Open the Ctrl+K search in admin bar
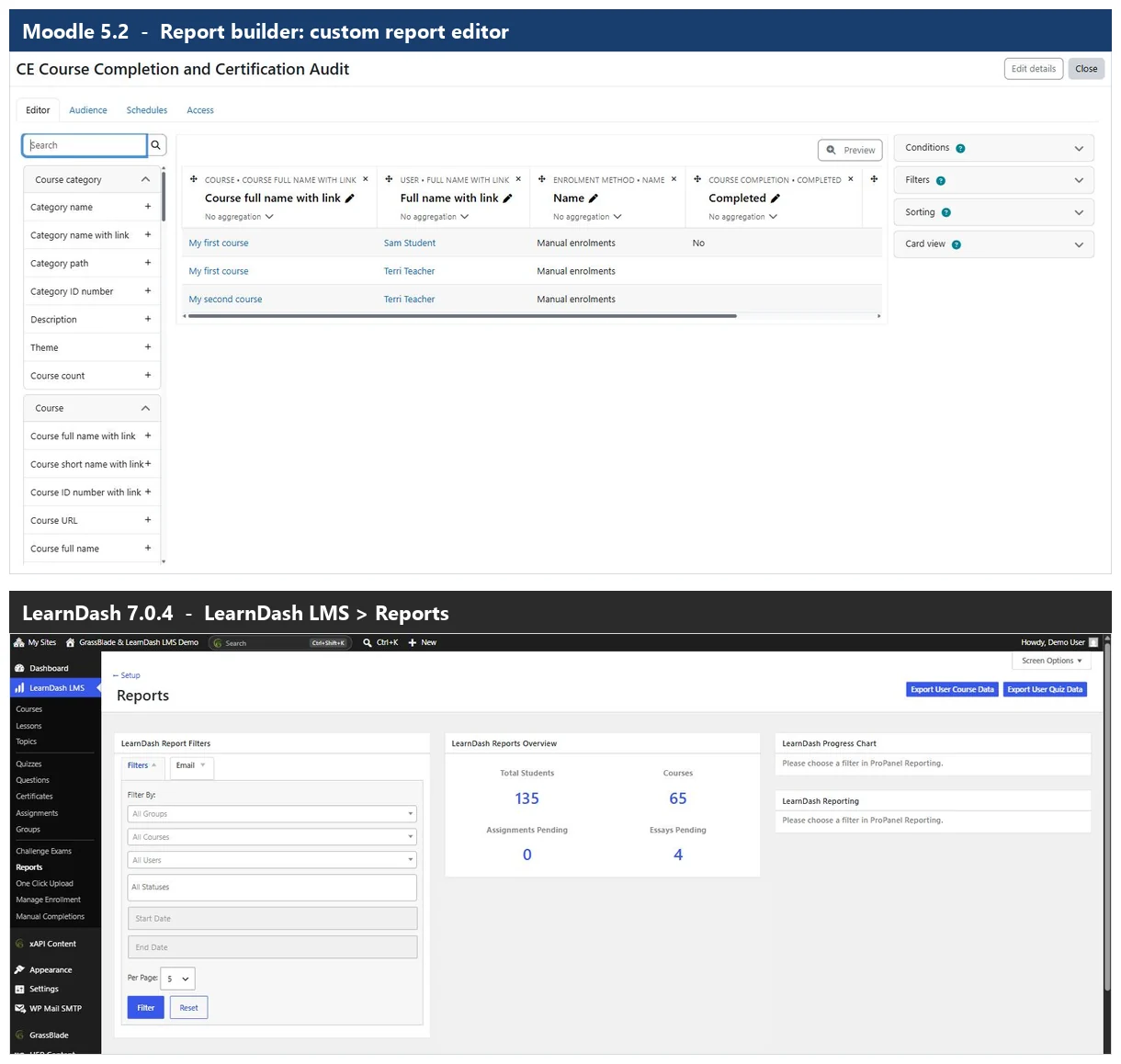Image resolution: width=1121 pixels, height=1064 pixels. tap(380, 642)
